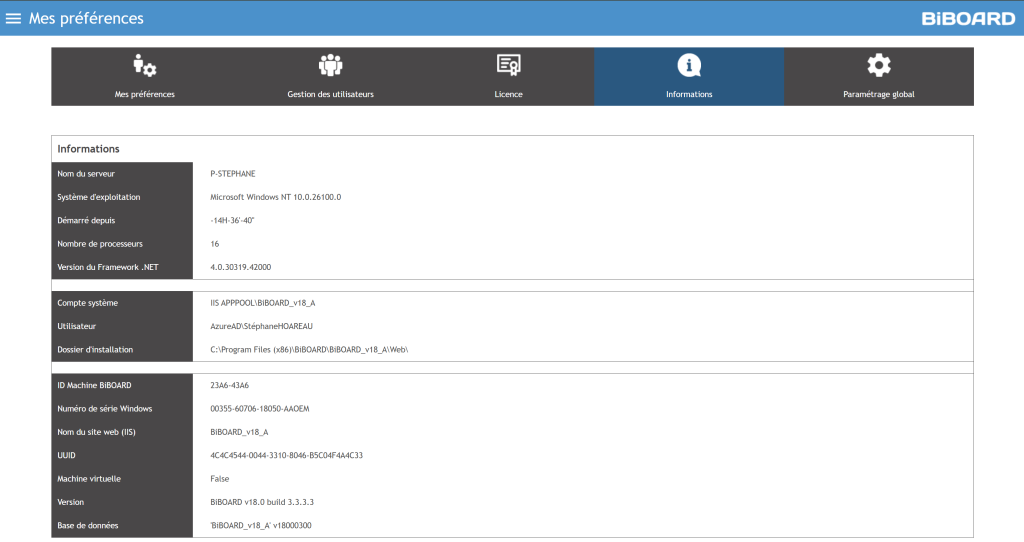This screenshot has height=542, width=1024.
Task: Click the Version label
Action: pos(71,502)
